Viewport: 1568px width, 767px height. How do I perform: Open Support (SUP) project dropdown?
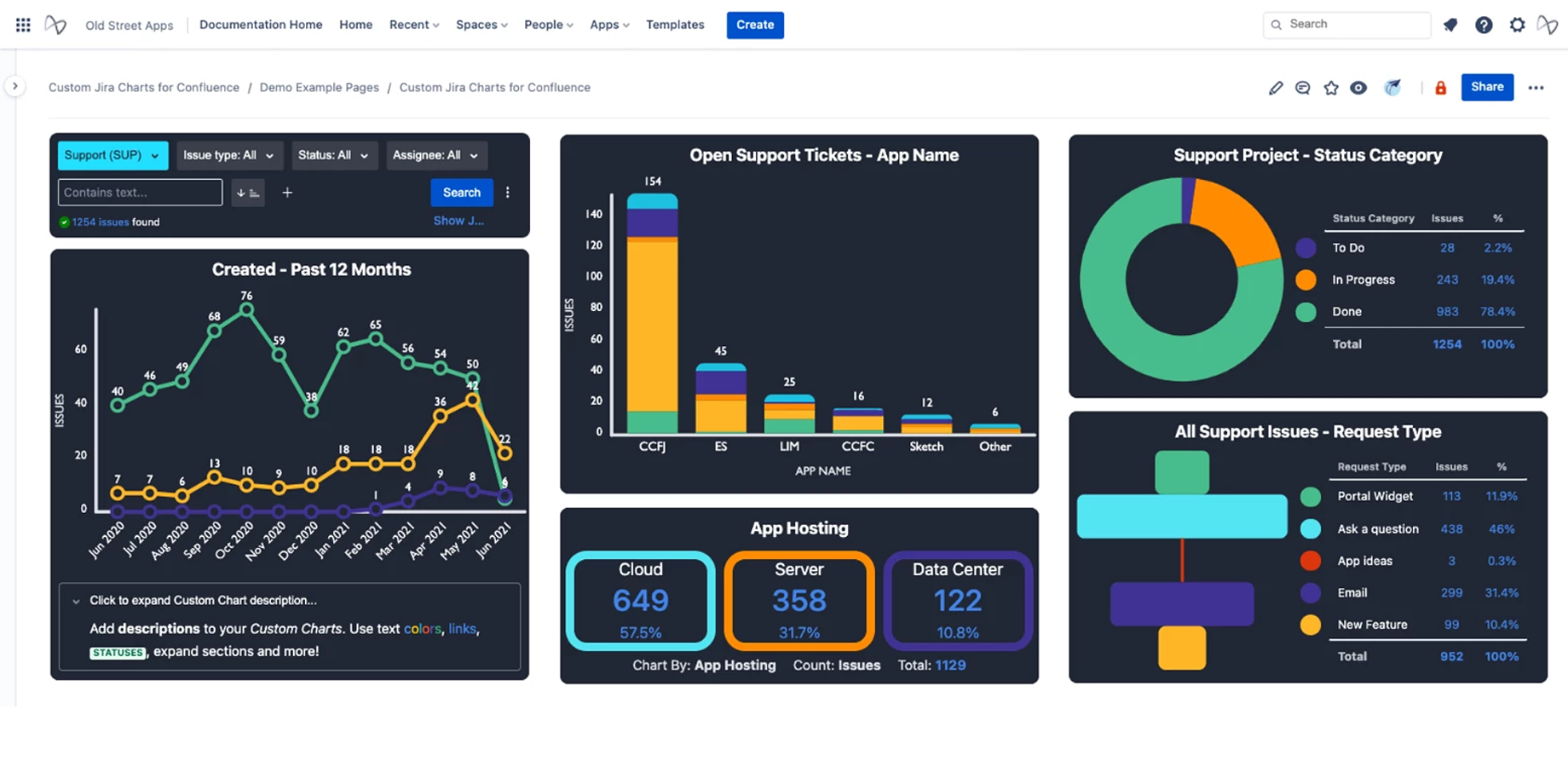click(112, 155)
